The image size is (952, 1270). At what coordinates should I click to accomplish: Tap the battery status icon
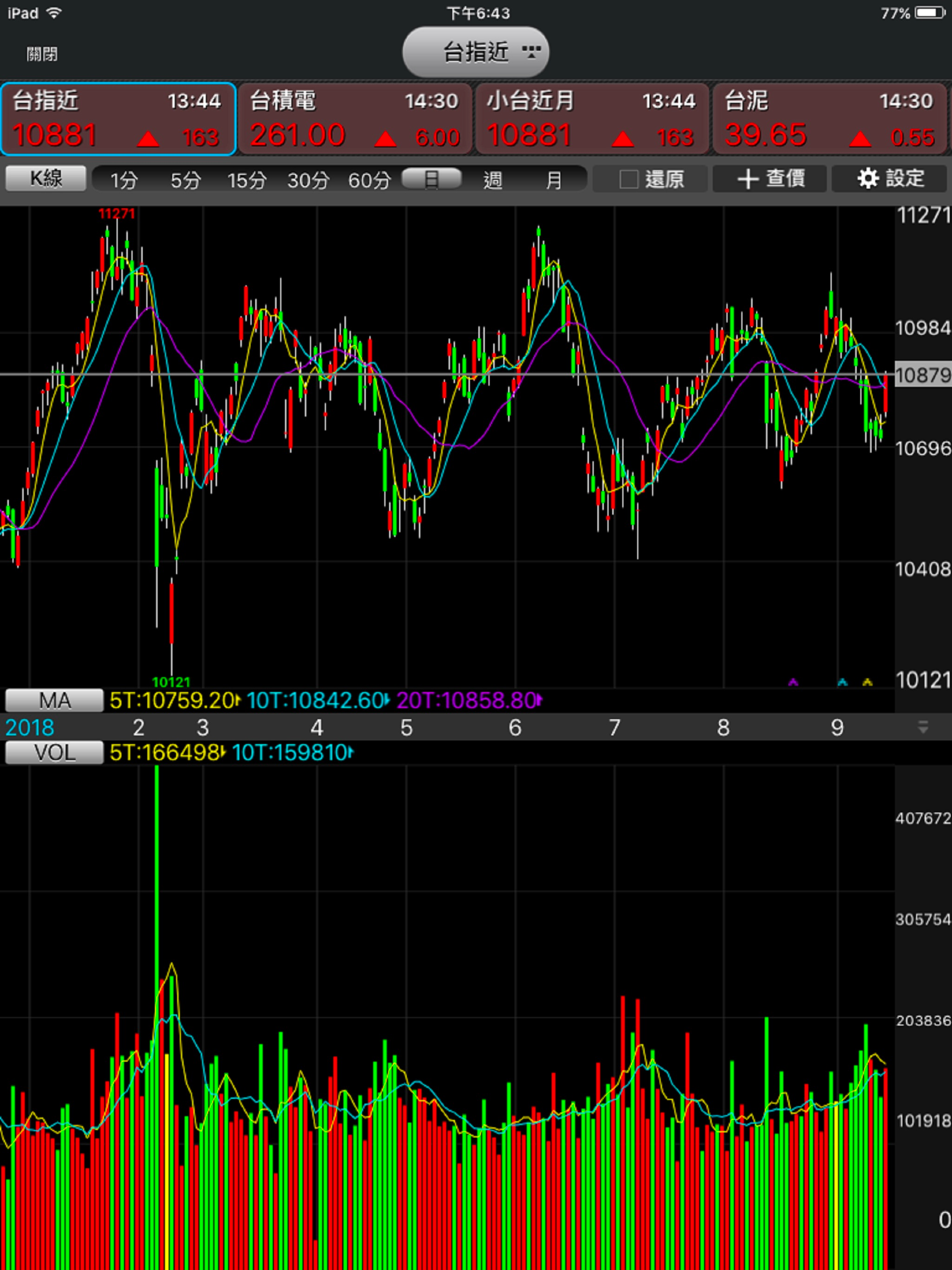pyautogui.click(x=930, y=13)
